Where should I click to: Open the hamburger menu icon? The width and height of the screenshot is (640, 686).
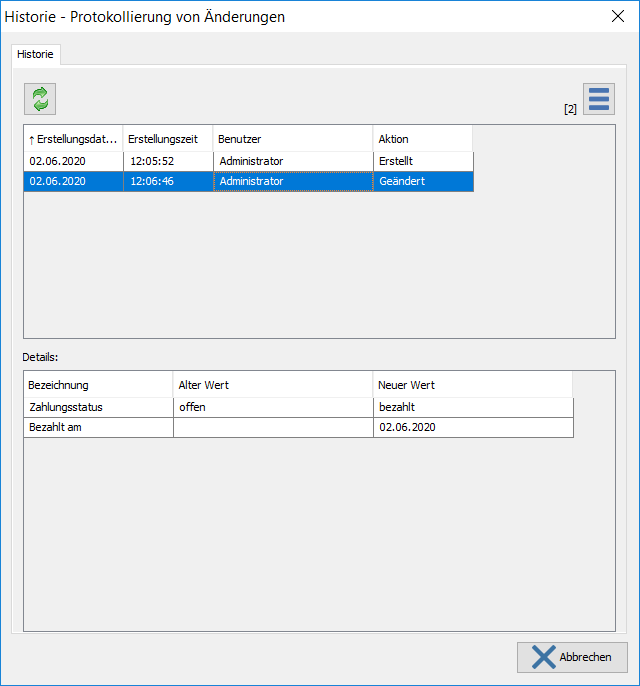point(598,99)
